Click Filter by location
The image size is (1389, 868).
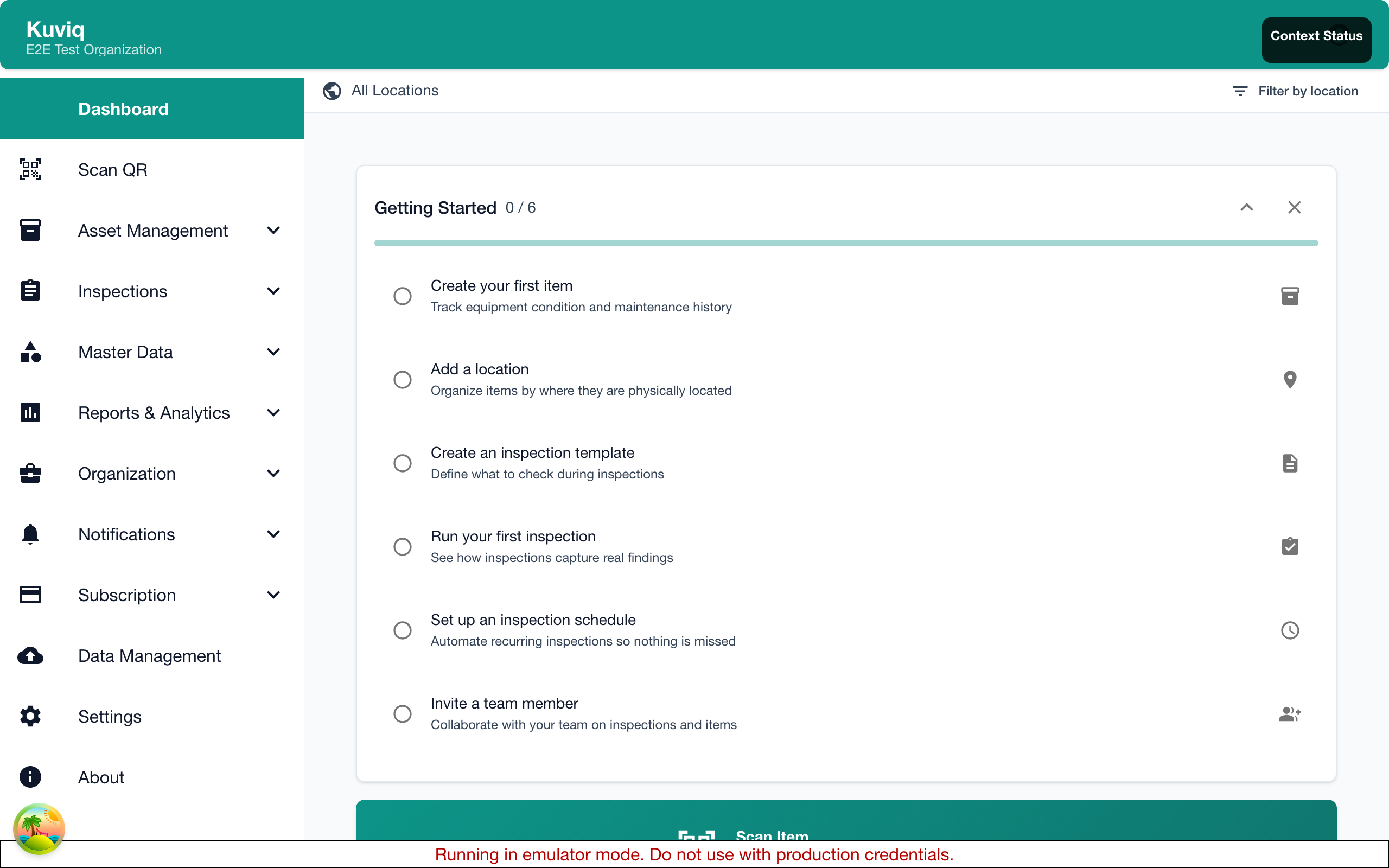pos(1295,91)
